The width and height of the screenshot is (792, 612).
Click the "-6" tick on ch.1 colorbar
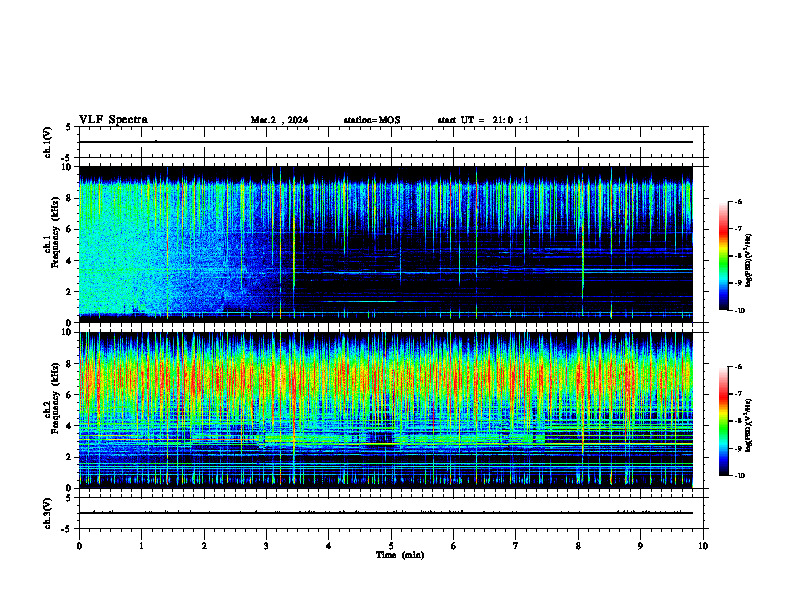tap(738, 201)
